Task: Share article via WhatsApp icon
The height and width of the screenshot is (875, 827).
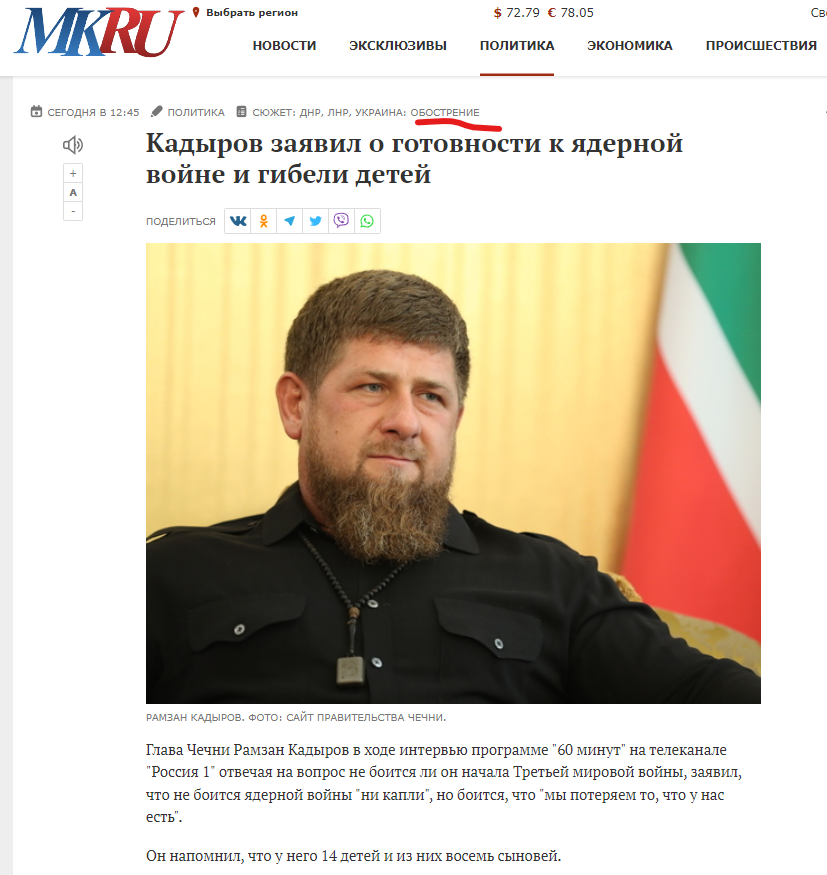Action: [x=367, y=221]
